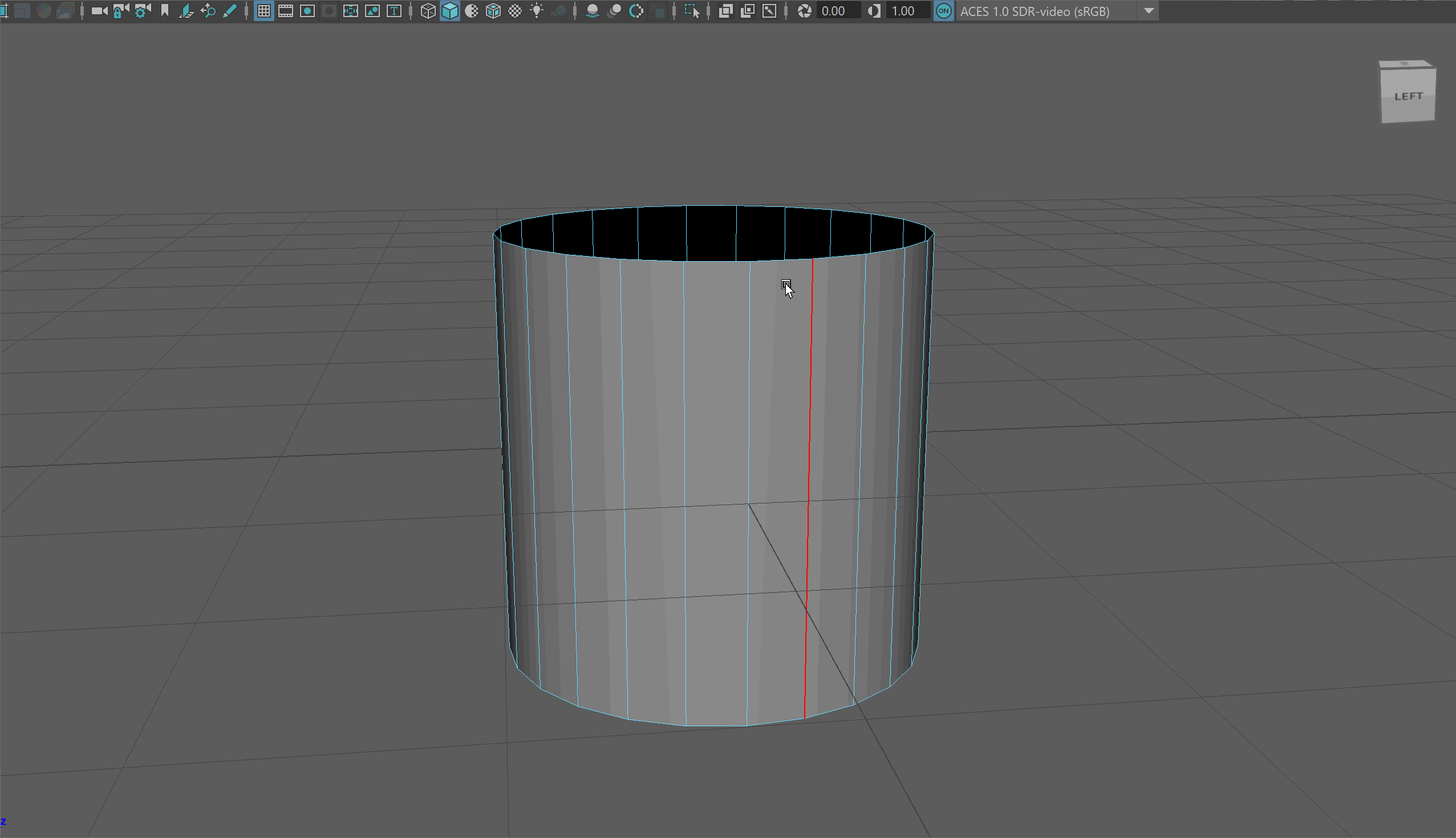1456x838 pixels.
Task: Click the Exposure value field showing 0.00
Action: coord(837,11)
